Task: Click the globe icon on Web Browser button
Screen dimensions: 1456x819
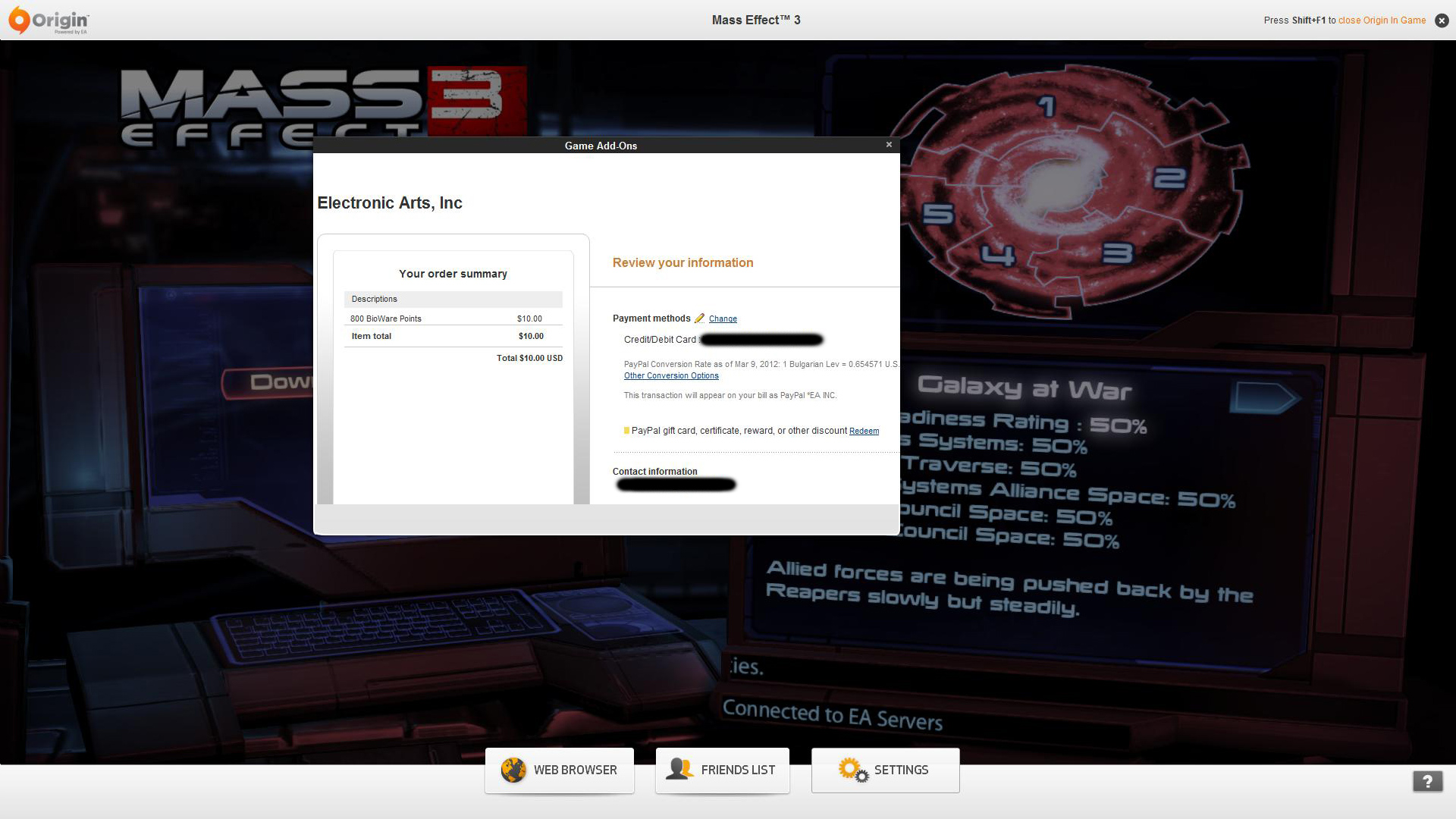Action: (x=513, y=770)
